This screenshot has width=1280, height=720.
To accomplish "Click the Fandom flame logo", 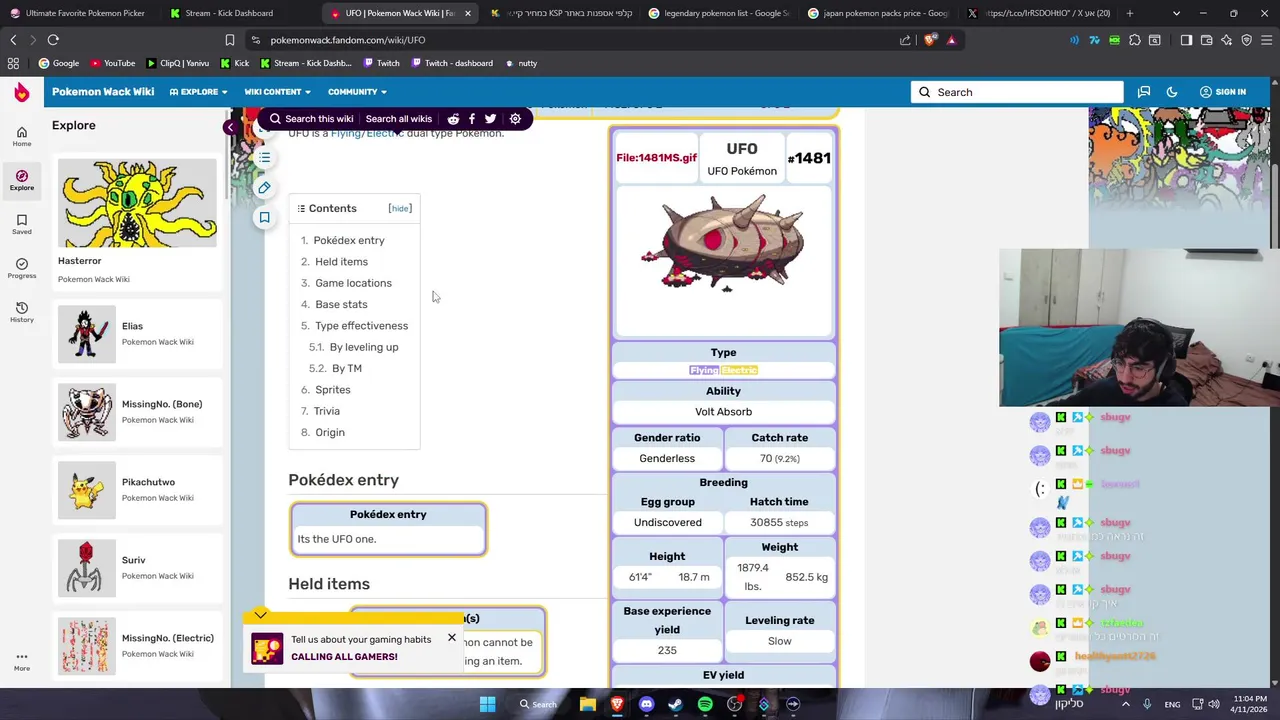I will 21,92.
